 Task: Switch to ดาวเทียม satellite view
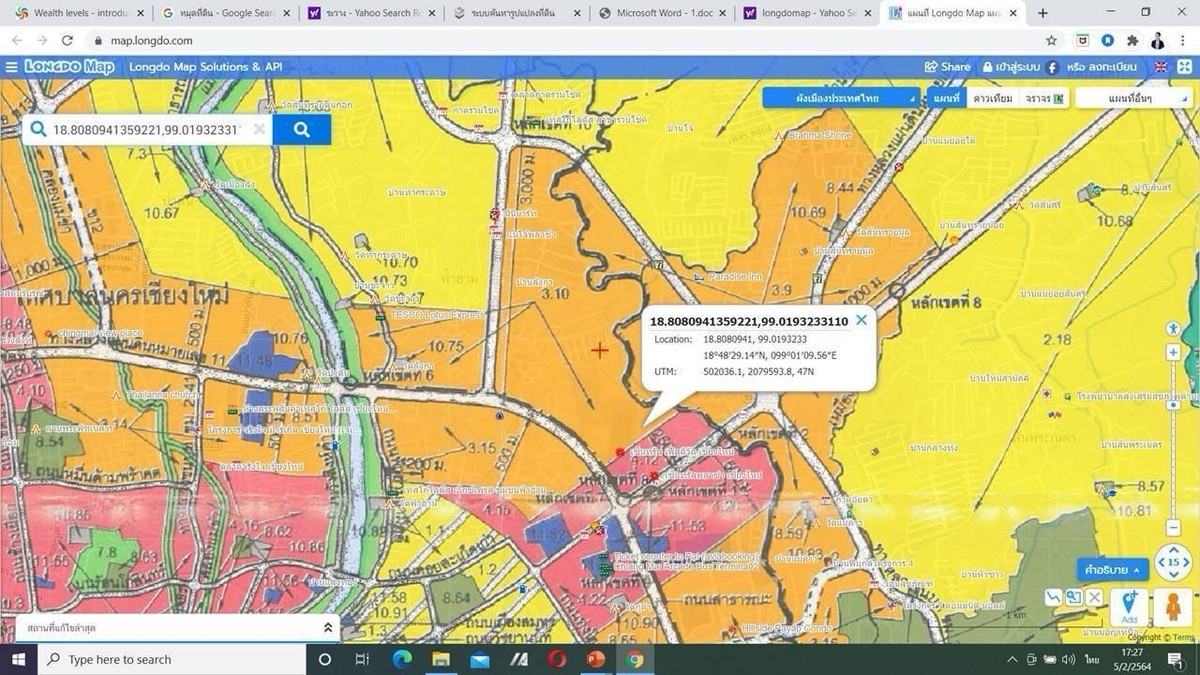(993, 98)
